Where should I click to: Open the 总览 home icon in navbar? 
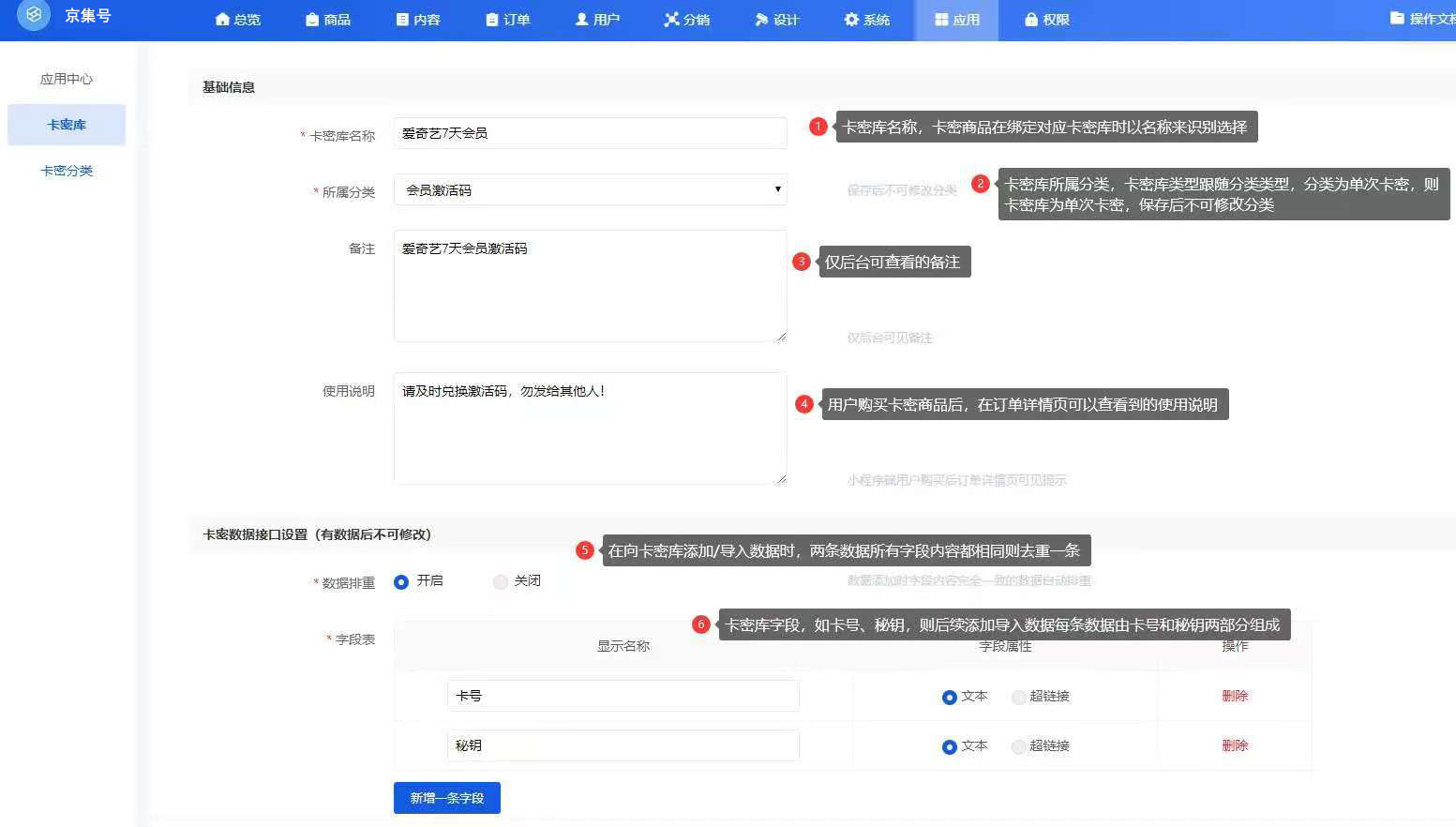pos(222,20)
